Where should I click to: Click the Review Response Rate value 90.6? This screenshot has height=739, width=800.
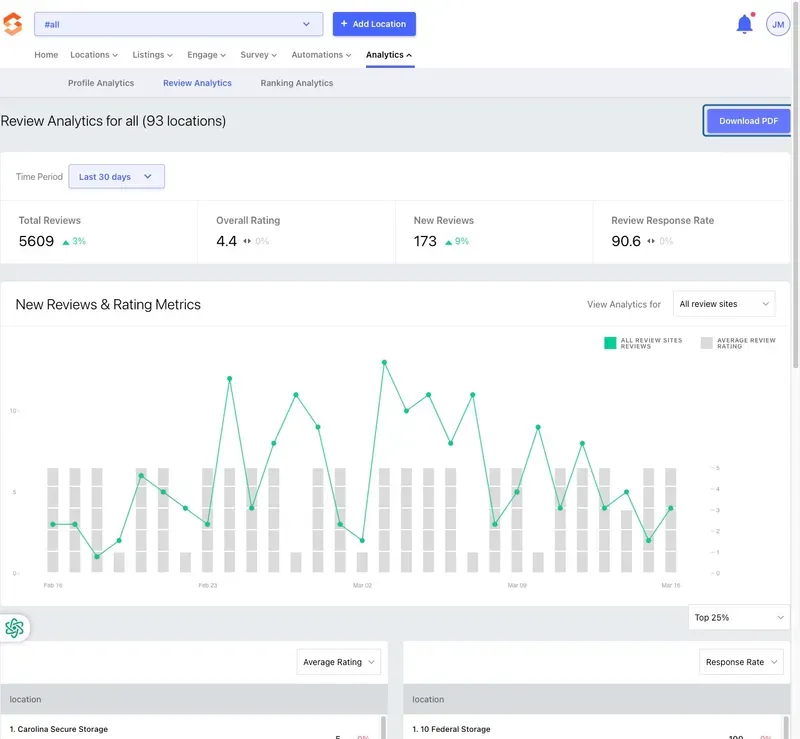coord(626,241)
